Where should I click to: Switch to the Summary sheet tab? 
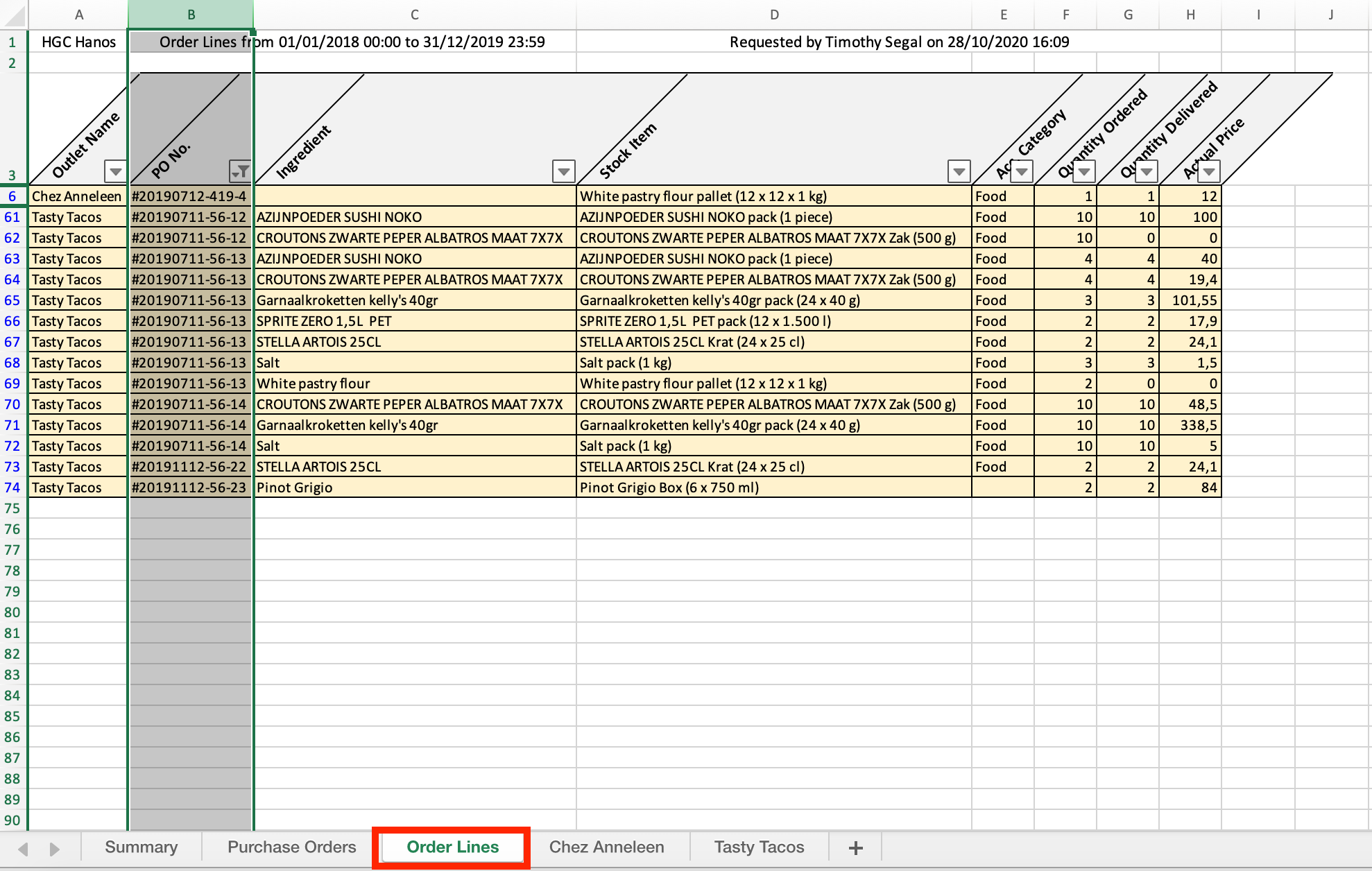(x=141, y=847)
